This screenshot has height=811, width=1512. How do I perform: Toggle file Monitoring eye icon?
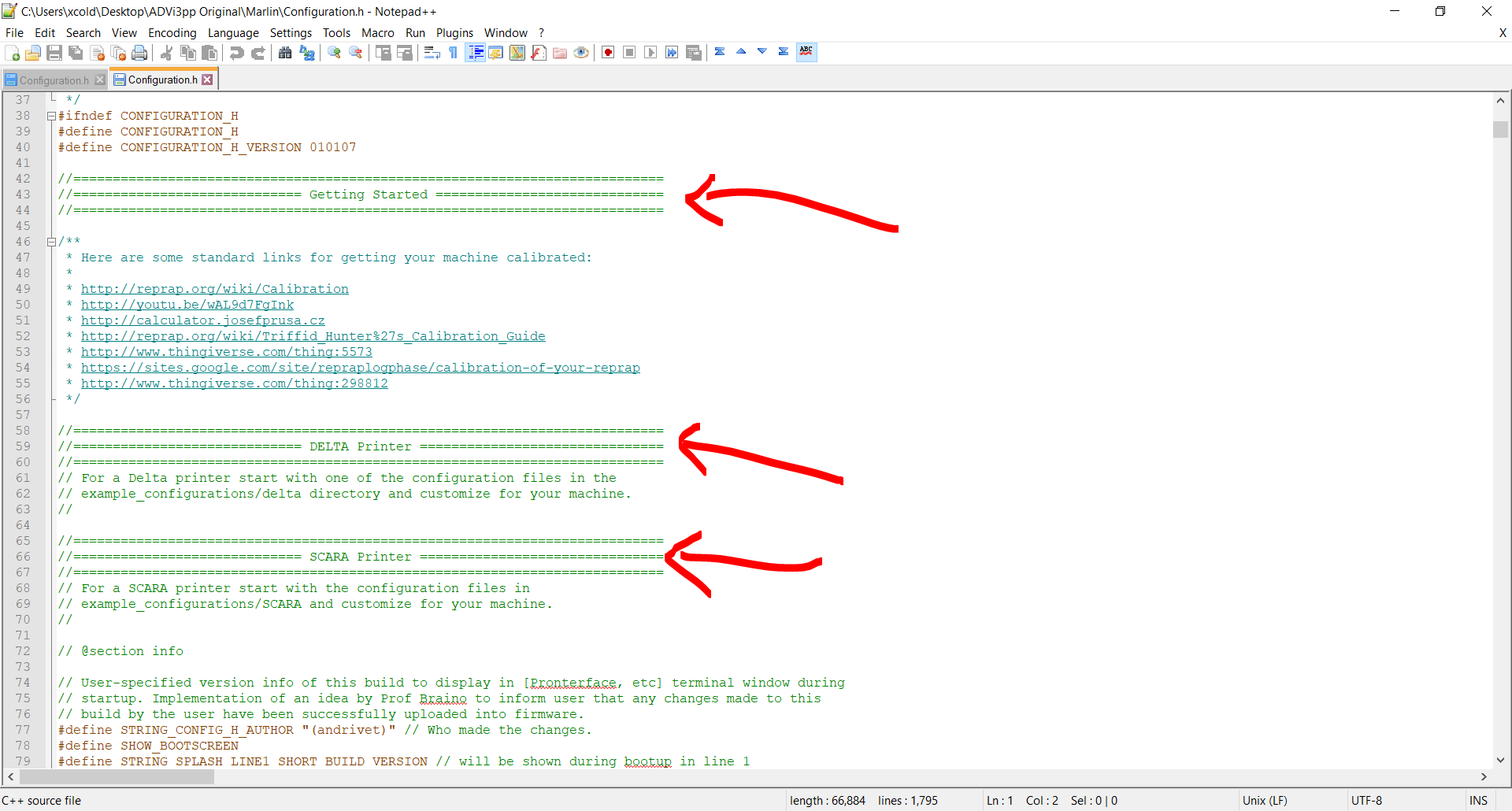tap(581, 53)
